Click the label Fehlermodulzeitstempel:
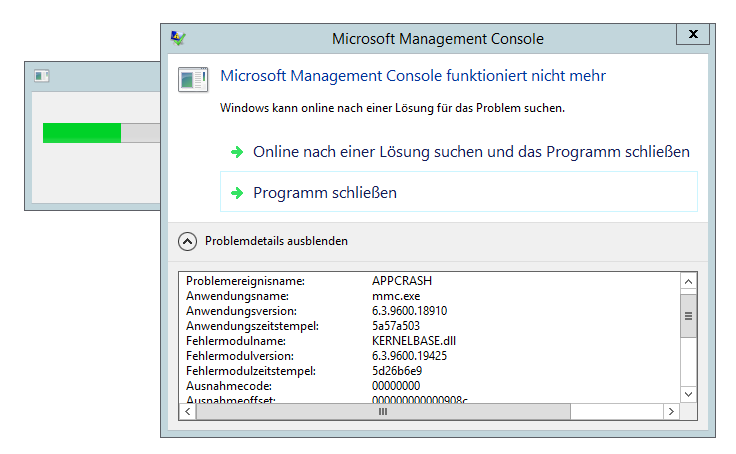The image size is (736, 454). tap(251, 371)
